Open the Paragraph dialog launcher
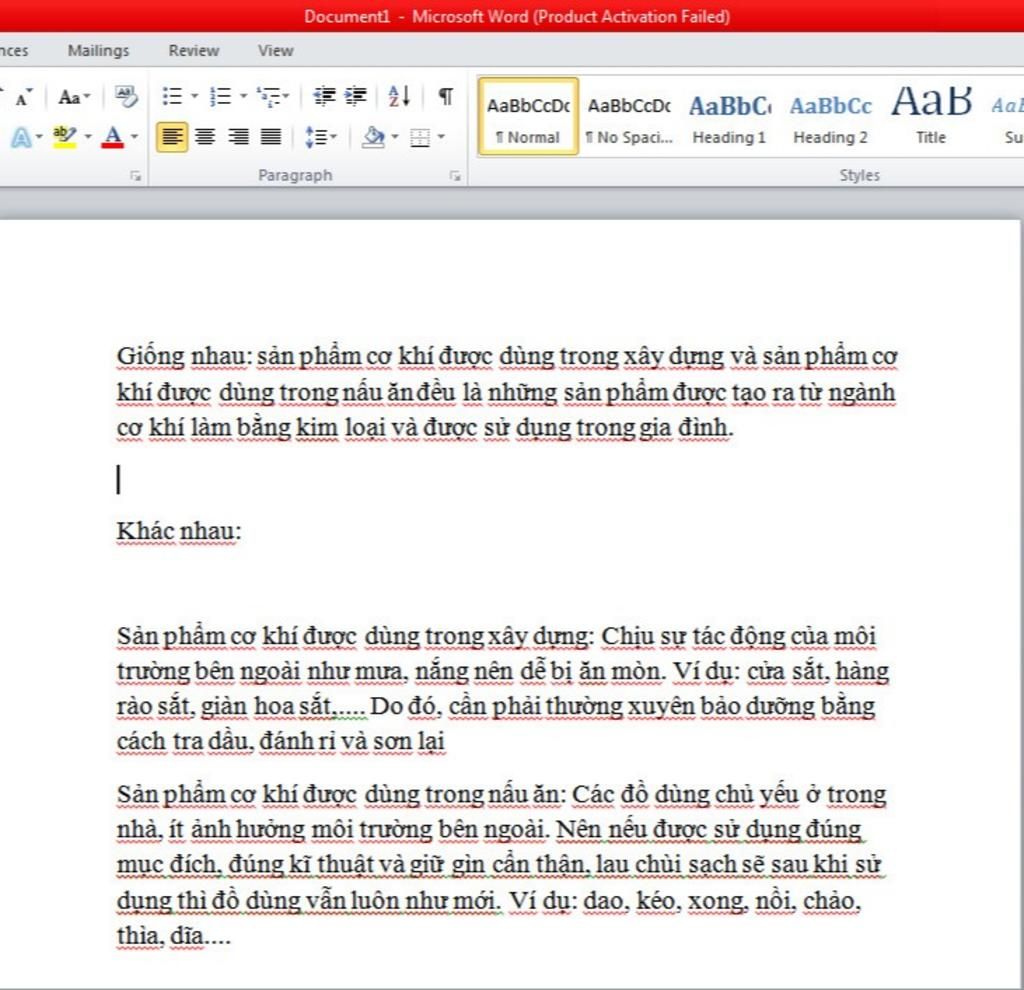This screenshot has width=1024, height=990. (455, 176)
